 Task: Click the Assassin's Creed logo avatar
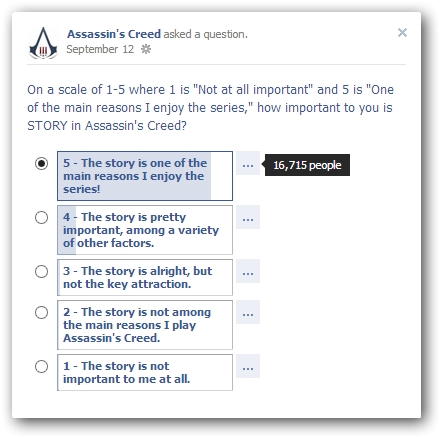(43, 43)
